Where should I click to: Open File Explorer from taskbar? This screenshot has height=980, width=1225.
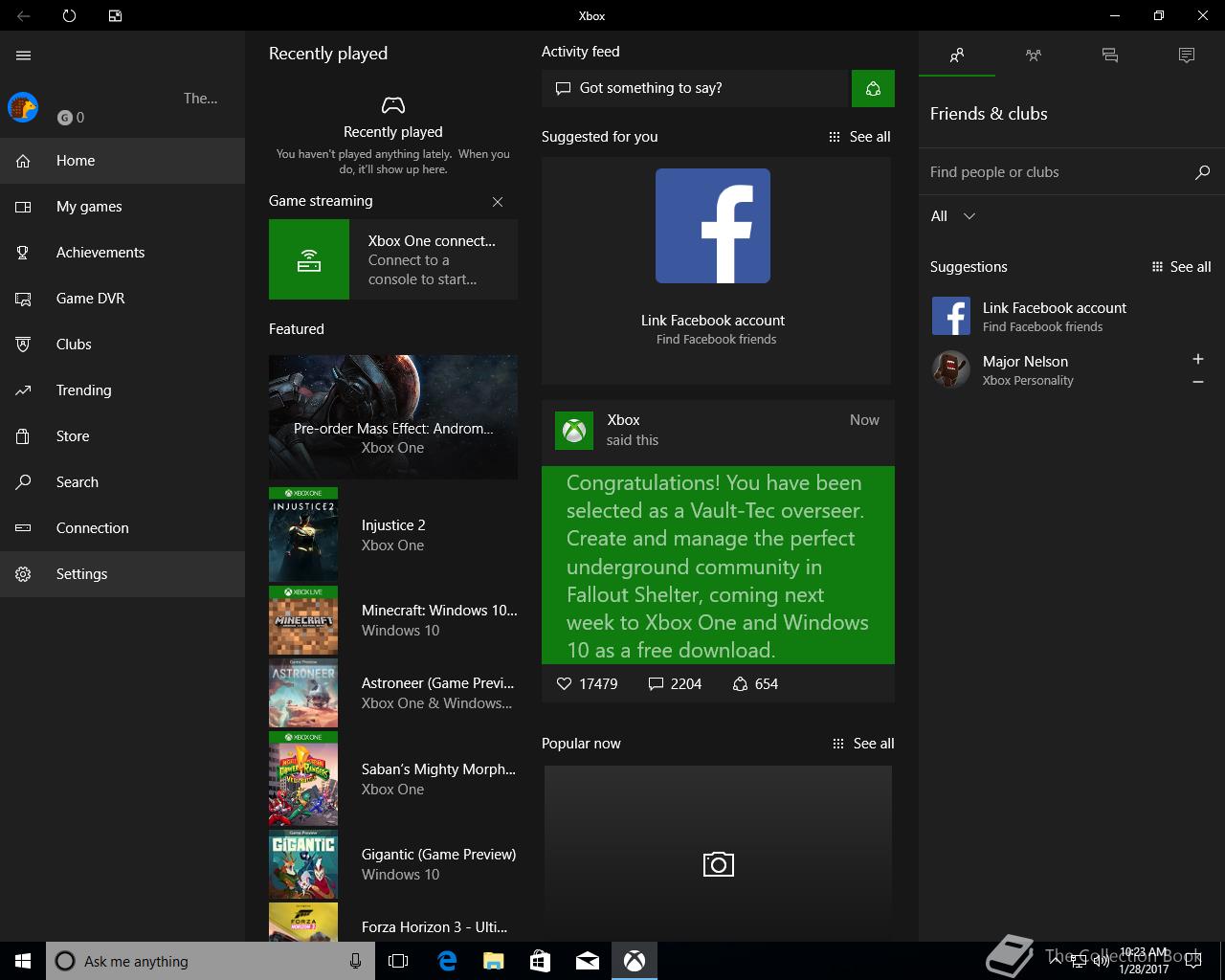point(493,961)
